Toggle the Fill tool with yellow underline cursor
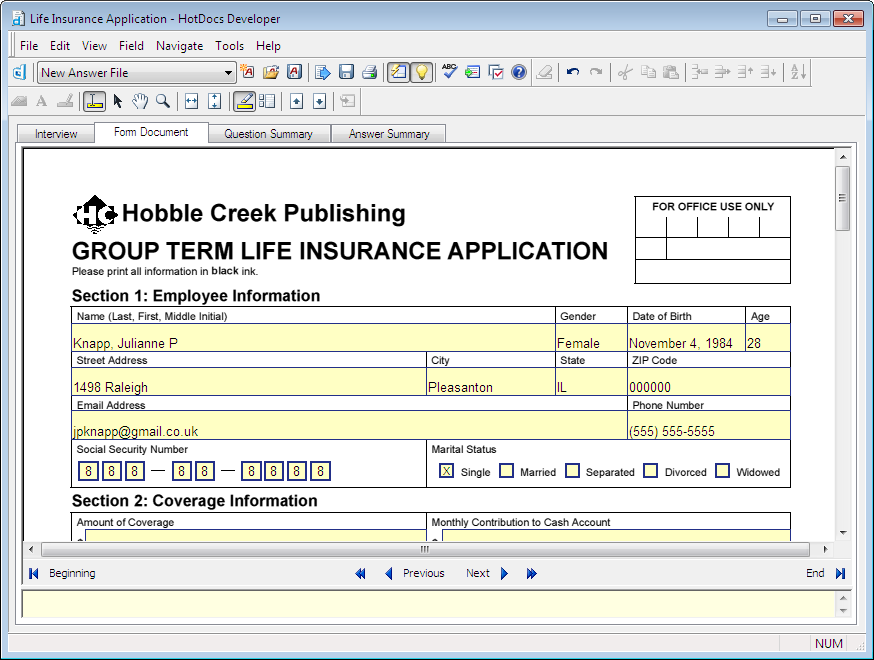Viewport: 874px width, 660px height. tap(95, 101)
